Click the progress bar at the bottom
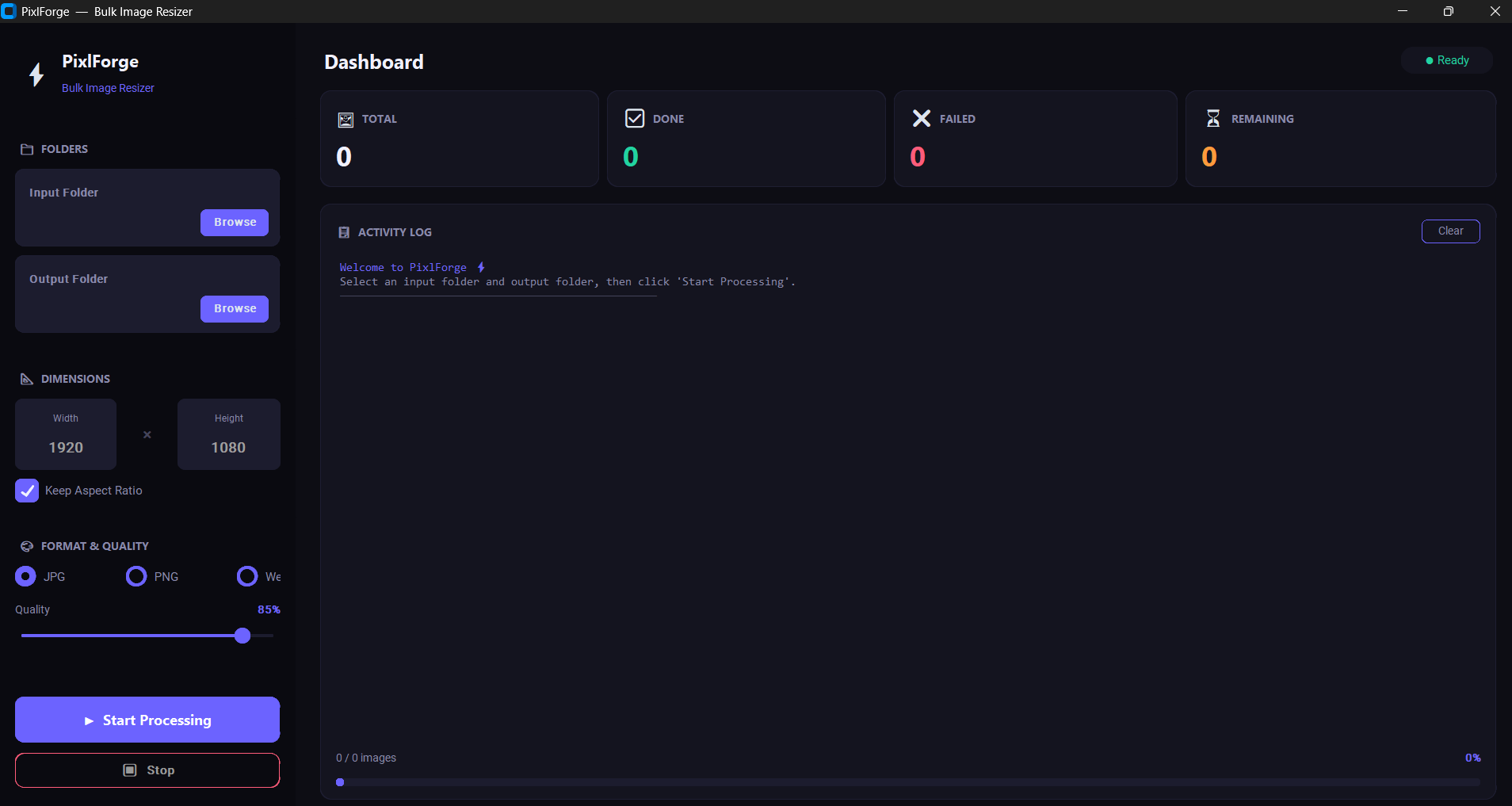The height and width of the screenshot is (806, 1512). (x=908, y=782)
